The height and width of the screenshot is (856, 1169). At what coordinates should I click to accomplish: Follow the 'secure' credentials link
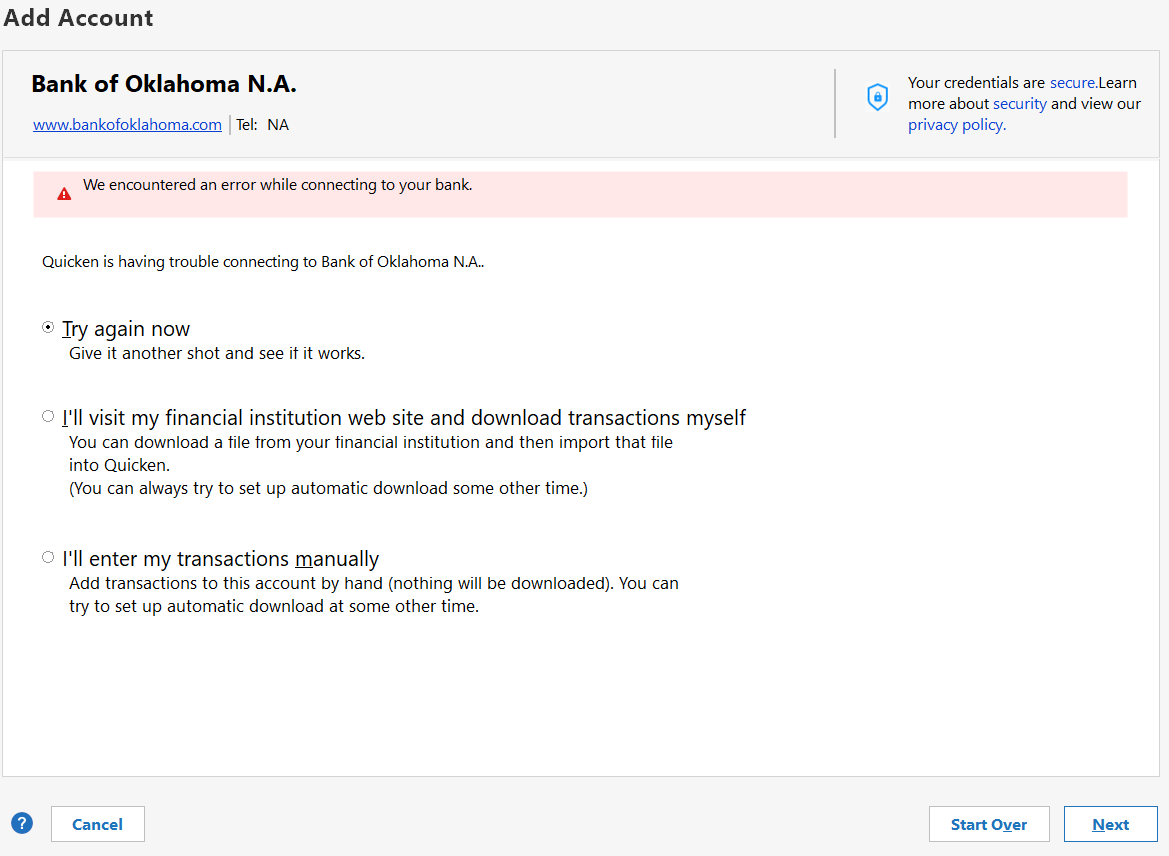1072,82
